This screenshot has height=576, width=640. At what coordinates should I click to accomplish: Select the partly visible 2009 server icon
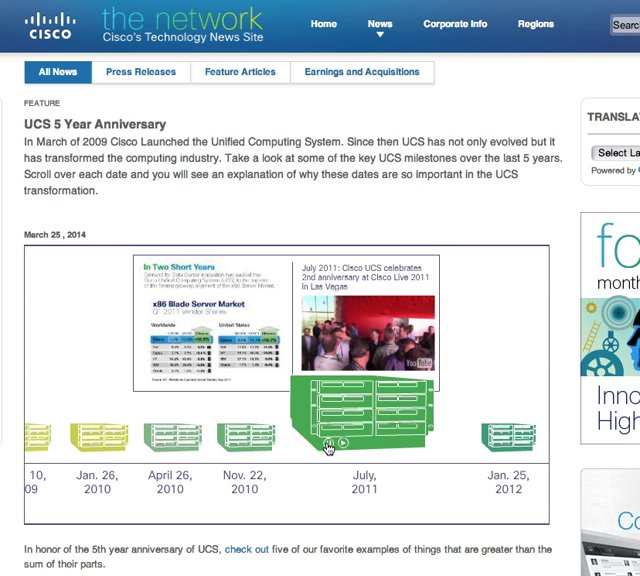pyautogui.click(x=38, y=437)
